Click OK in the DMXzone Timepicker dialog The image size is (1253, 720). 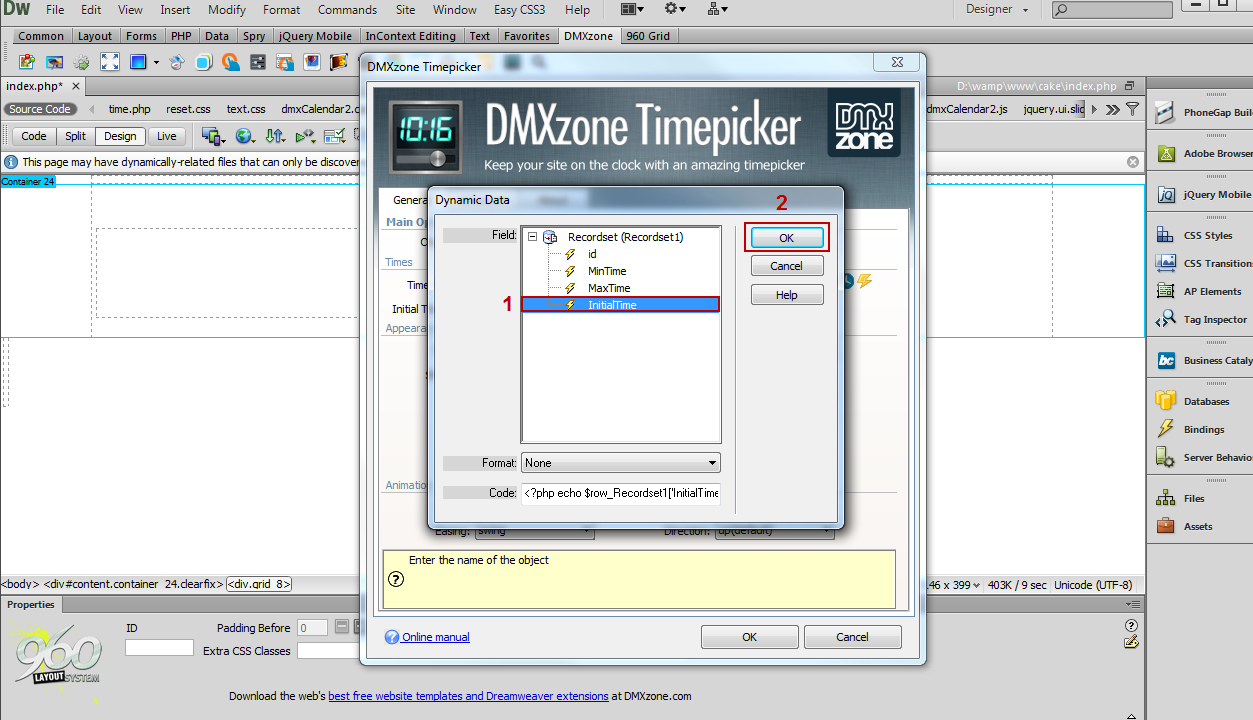(x=749, y=637)
